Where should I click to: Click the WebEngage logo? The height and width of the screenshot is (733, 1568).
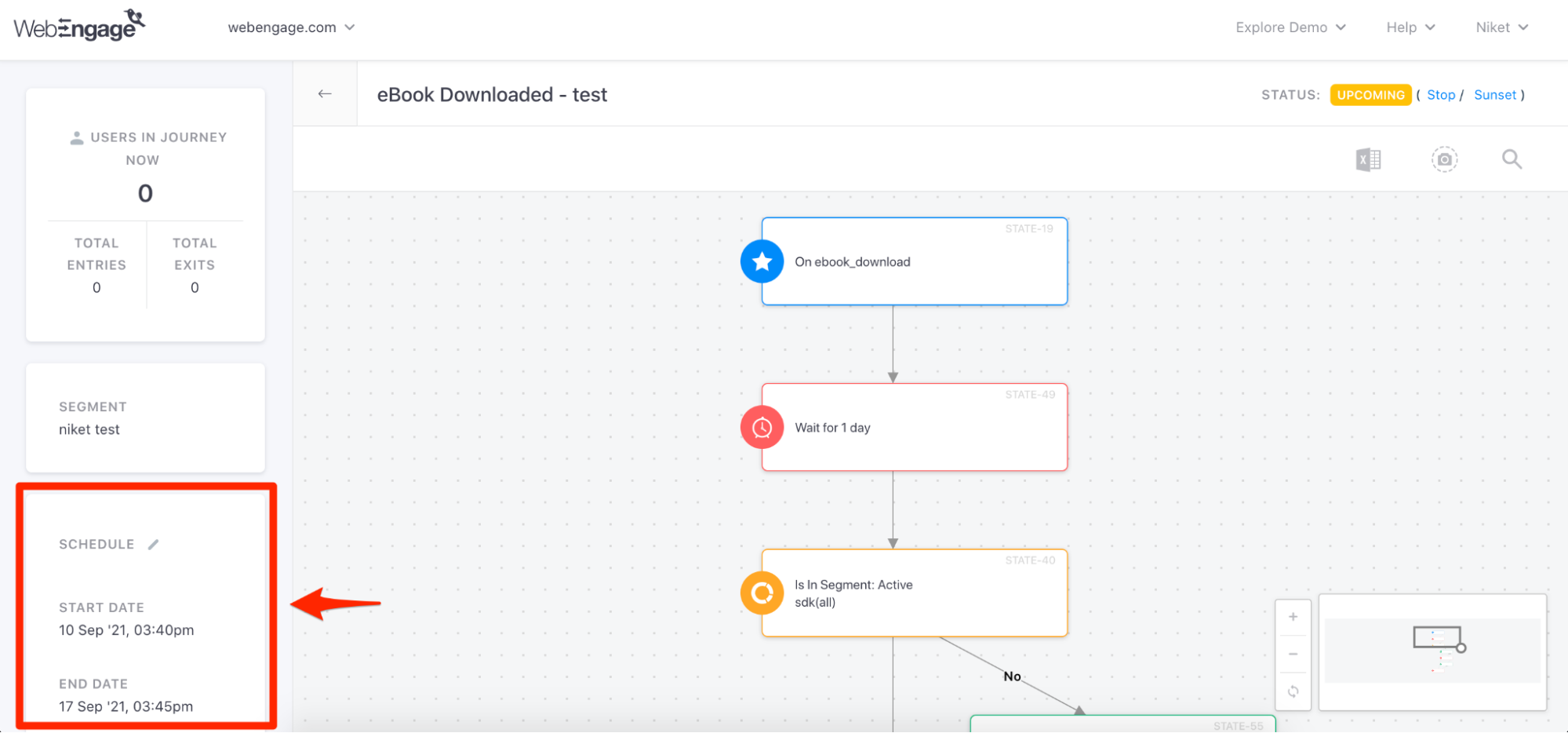click(x=79, y=27)
